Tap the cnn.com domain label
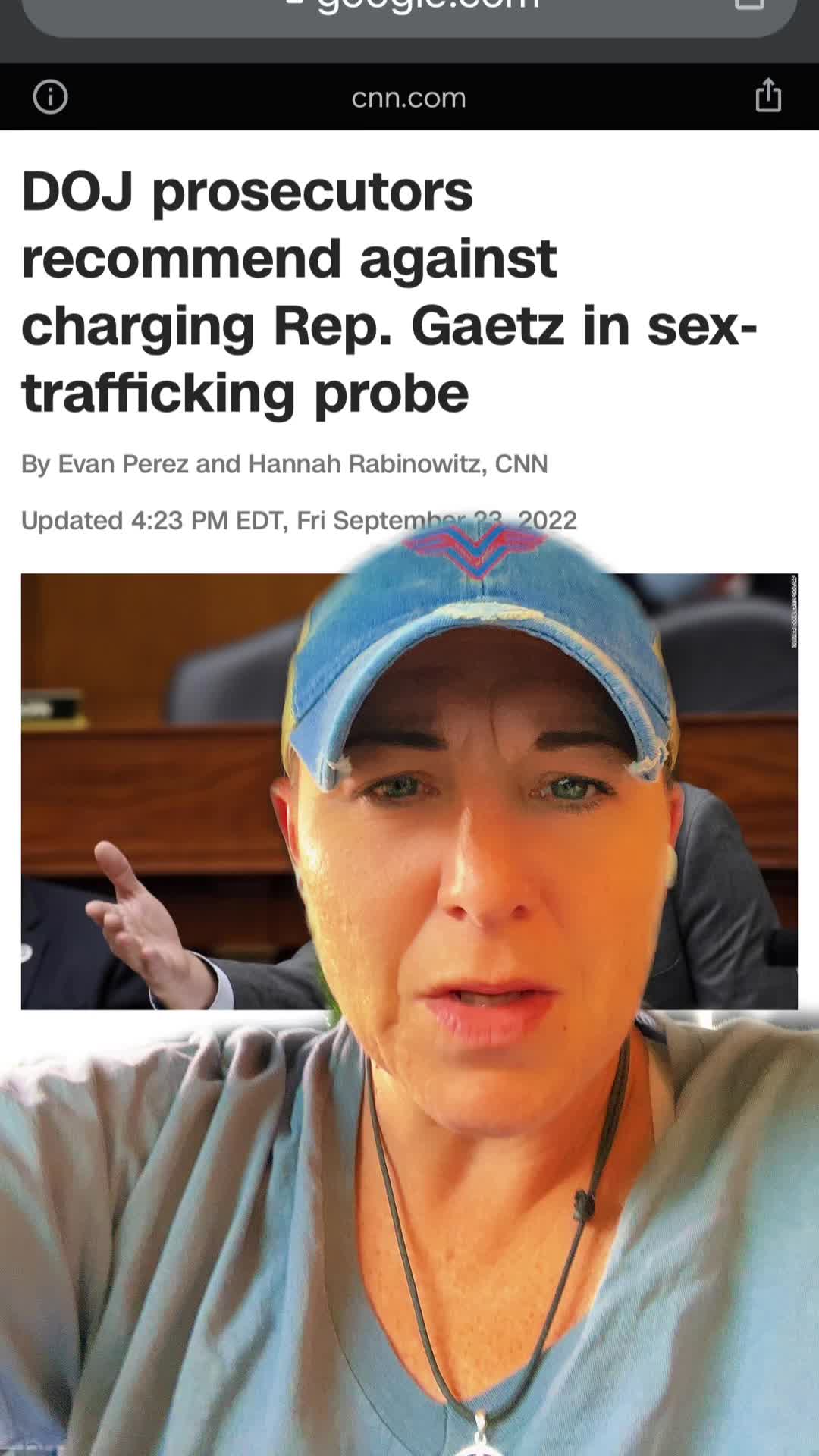Viewport: 819px width, 1456px height. [409, 98]
